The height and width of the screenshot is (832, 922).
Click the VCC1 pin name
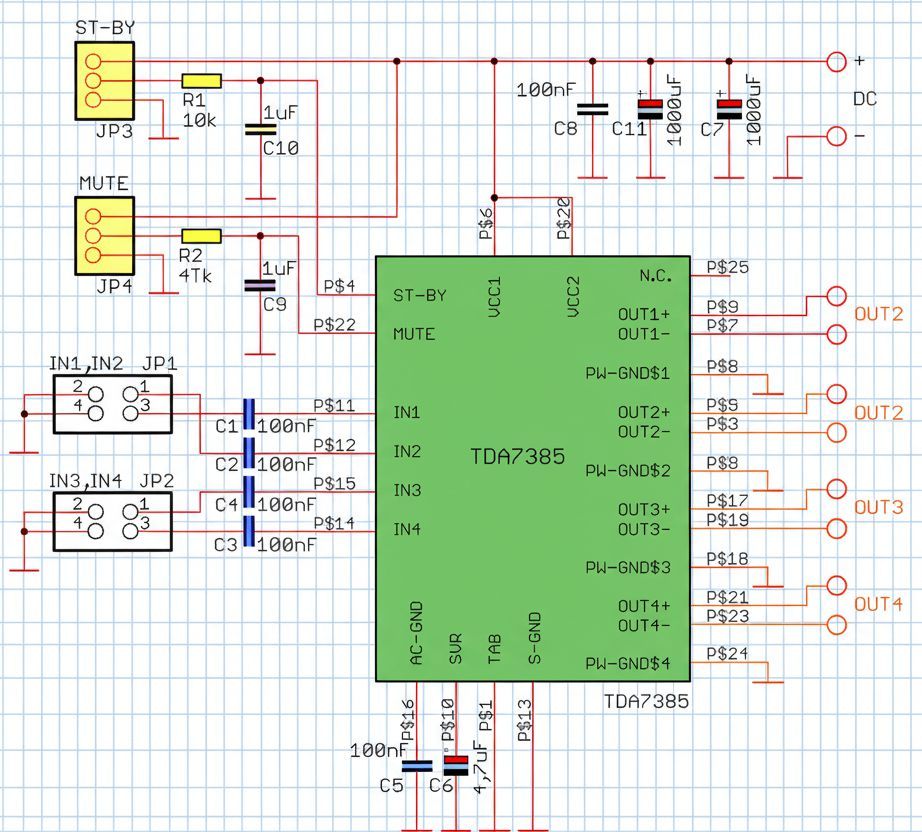(494, 298)
